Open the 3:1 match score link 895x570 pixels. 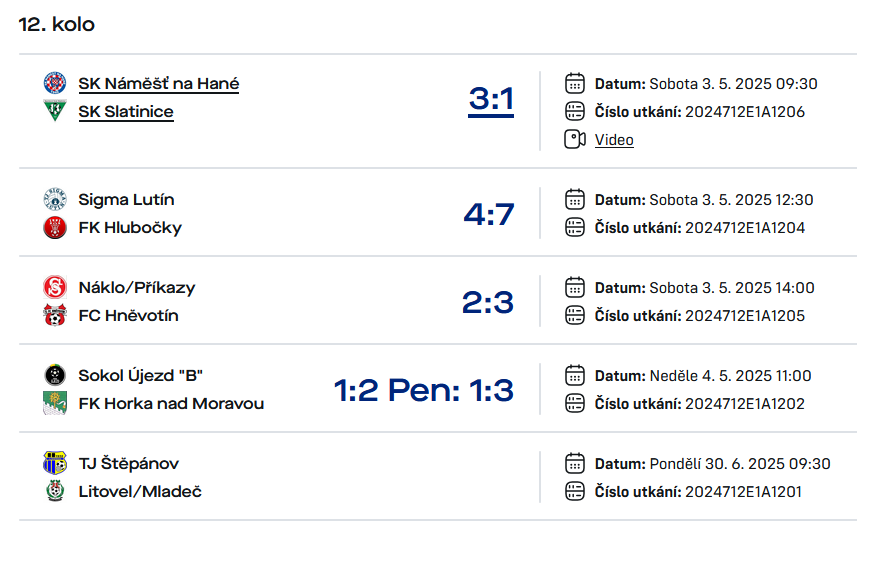pyautogui.click(x=491, y=100)
